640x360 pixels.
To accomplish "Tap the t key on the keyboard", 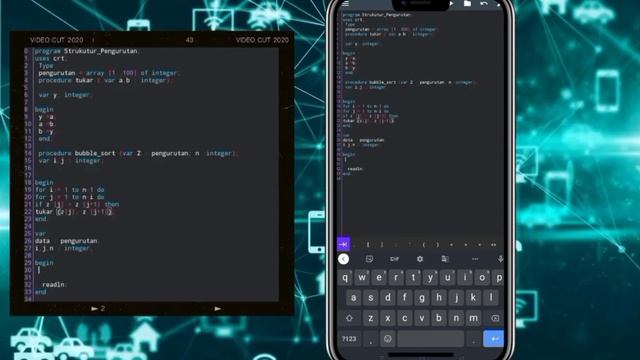I will pyautogui.click(x=413, y=278).
